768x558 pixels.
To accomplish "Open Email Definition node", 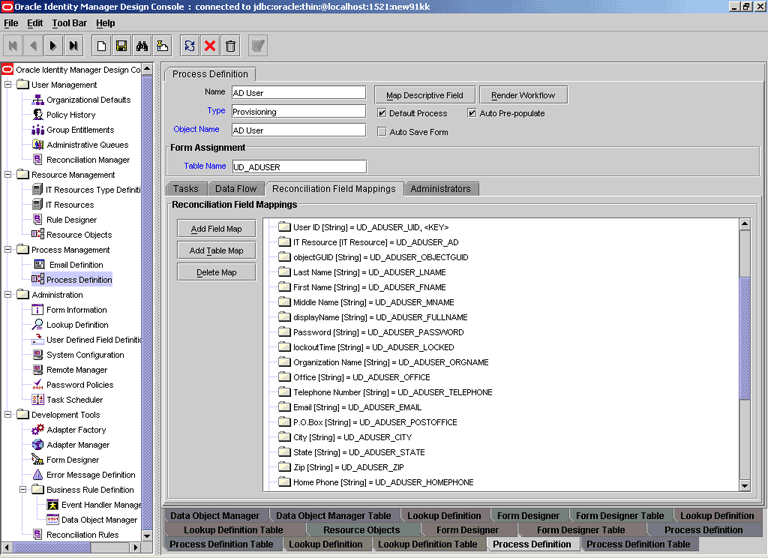I will [x=76, y=265].
